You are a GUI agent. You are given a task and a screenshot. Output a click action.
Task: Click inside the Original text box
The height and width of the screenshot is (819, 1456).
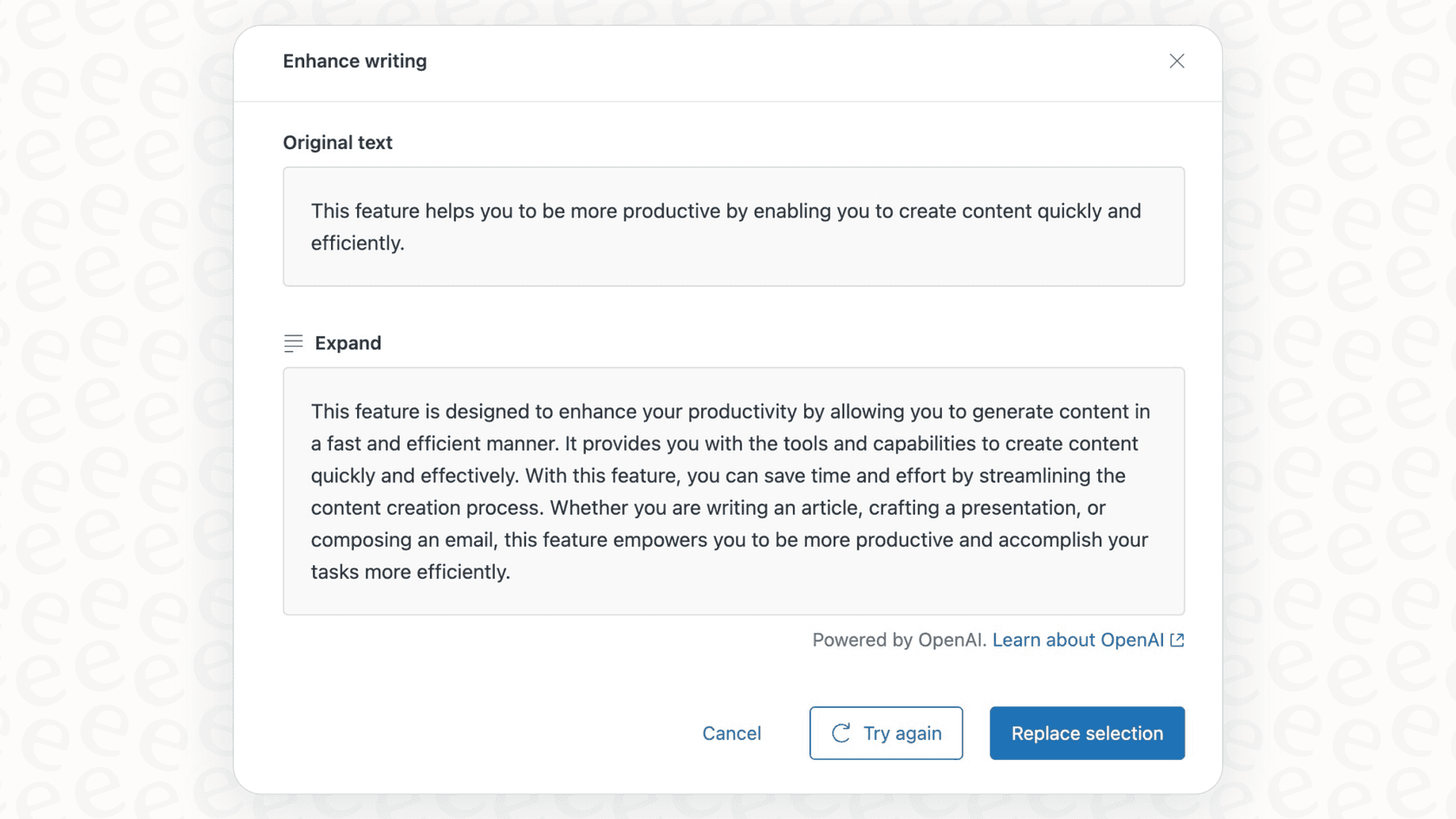(x=733, y=226)
